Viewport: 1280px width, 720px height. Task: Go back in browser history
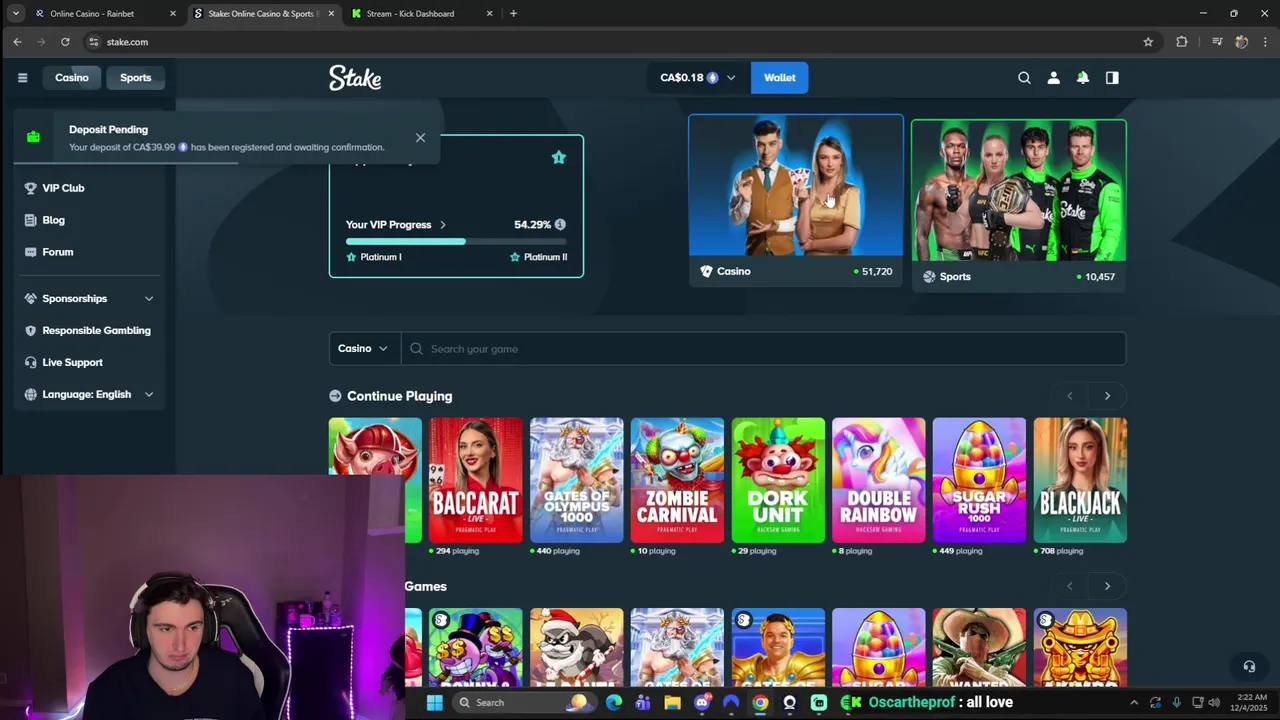[x=17, y=42]
